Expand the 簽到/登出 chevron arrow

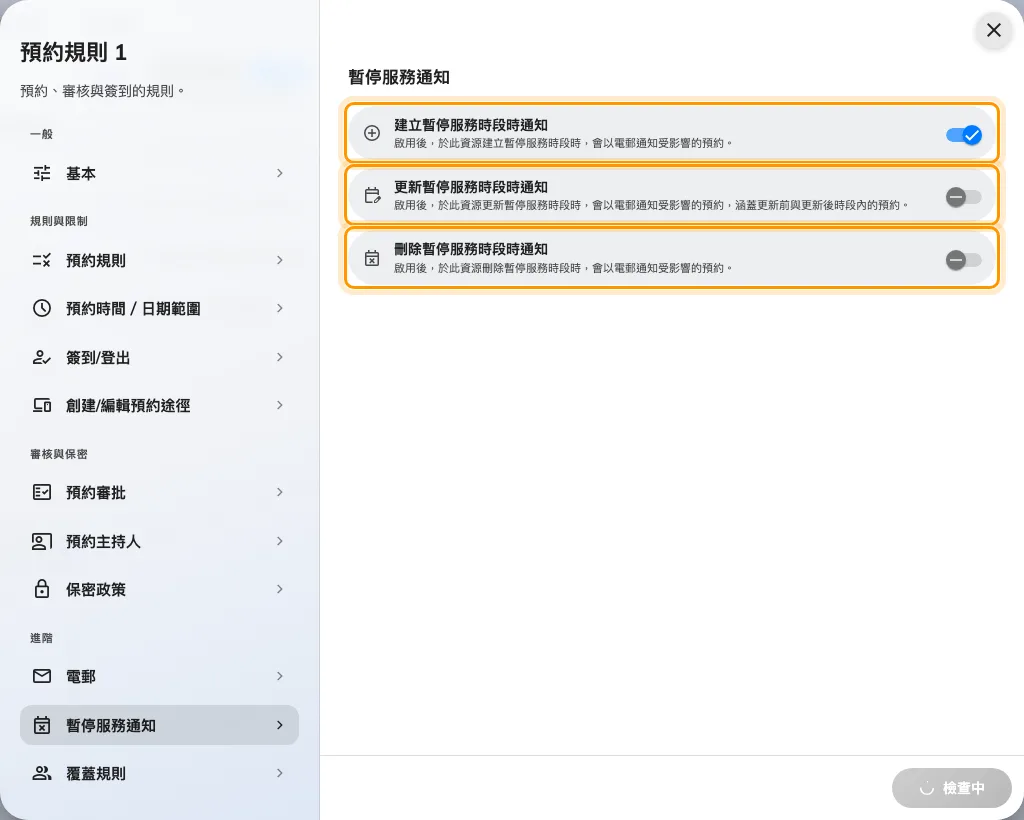click(280, 357)
